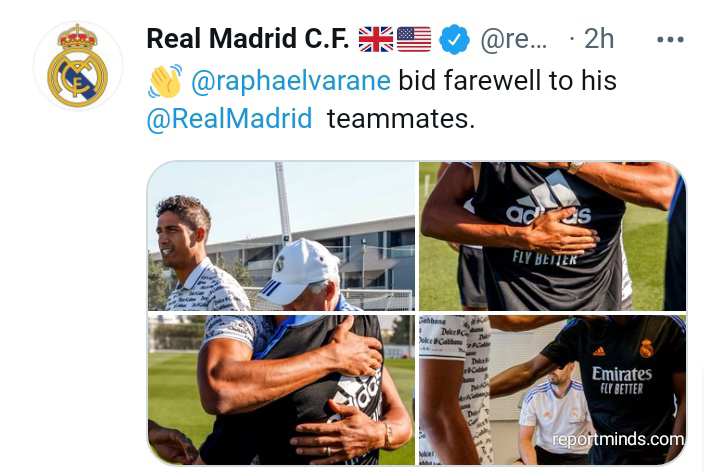704x472 pixels.
Task: Open Real Madrid crest profile picture
Action: tap(78, 66)
